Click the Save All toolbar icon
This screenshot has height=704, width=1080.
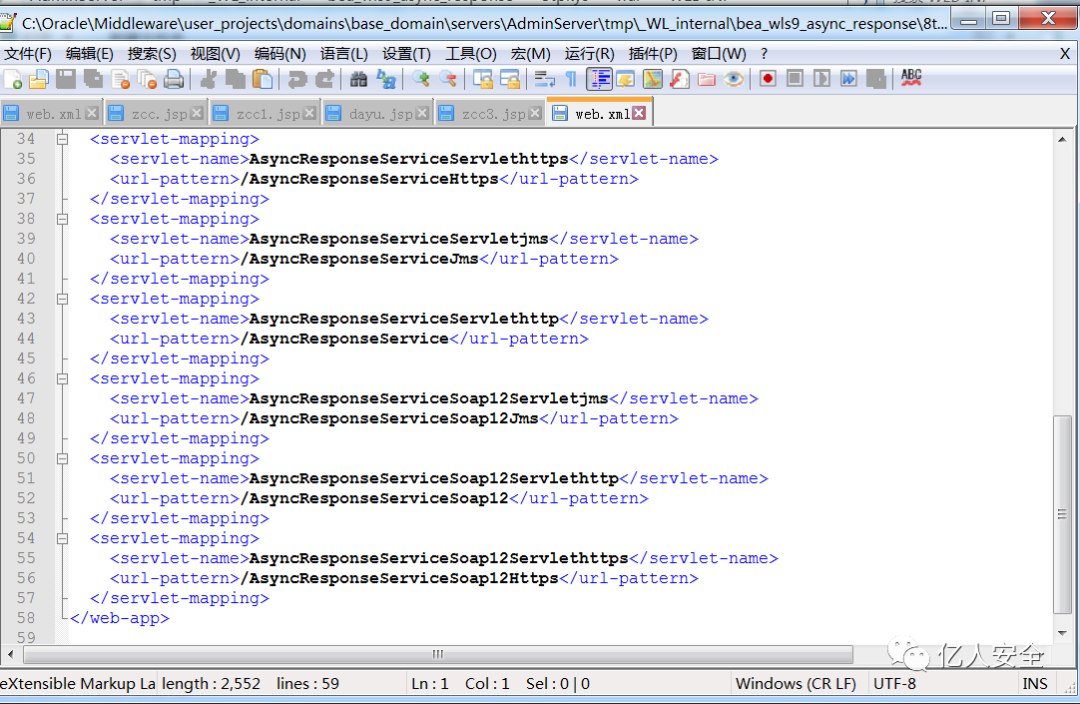pos(93,79)
